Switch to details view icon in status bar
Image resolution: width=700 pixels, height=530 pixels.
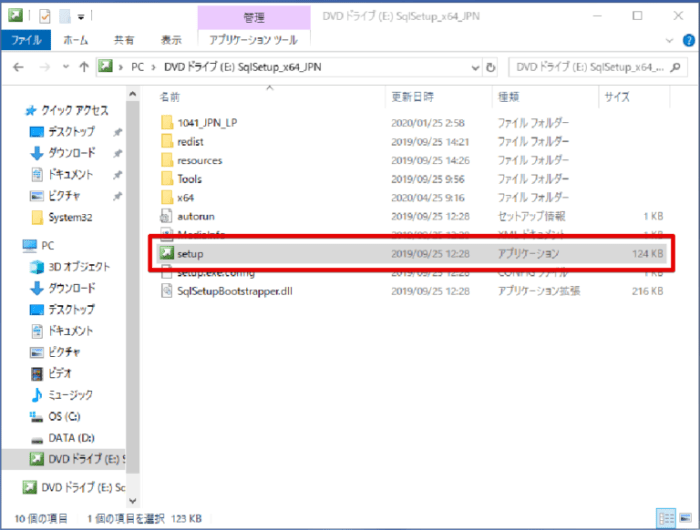tap(666, 518)
